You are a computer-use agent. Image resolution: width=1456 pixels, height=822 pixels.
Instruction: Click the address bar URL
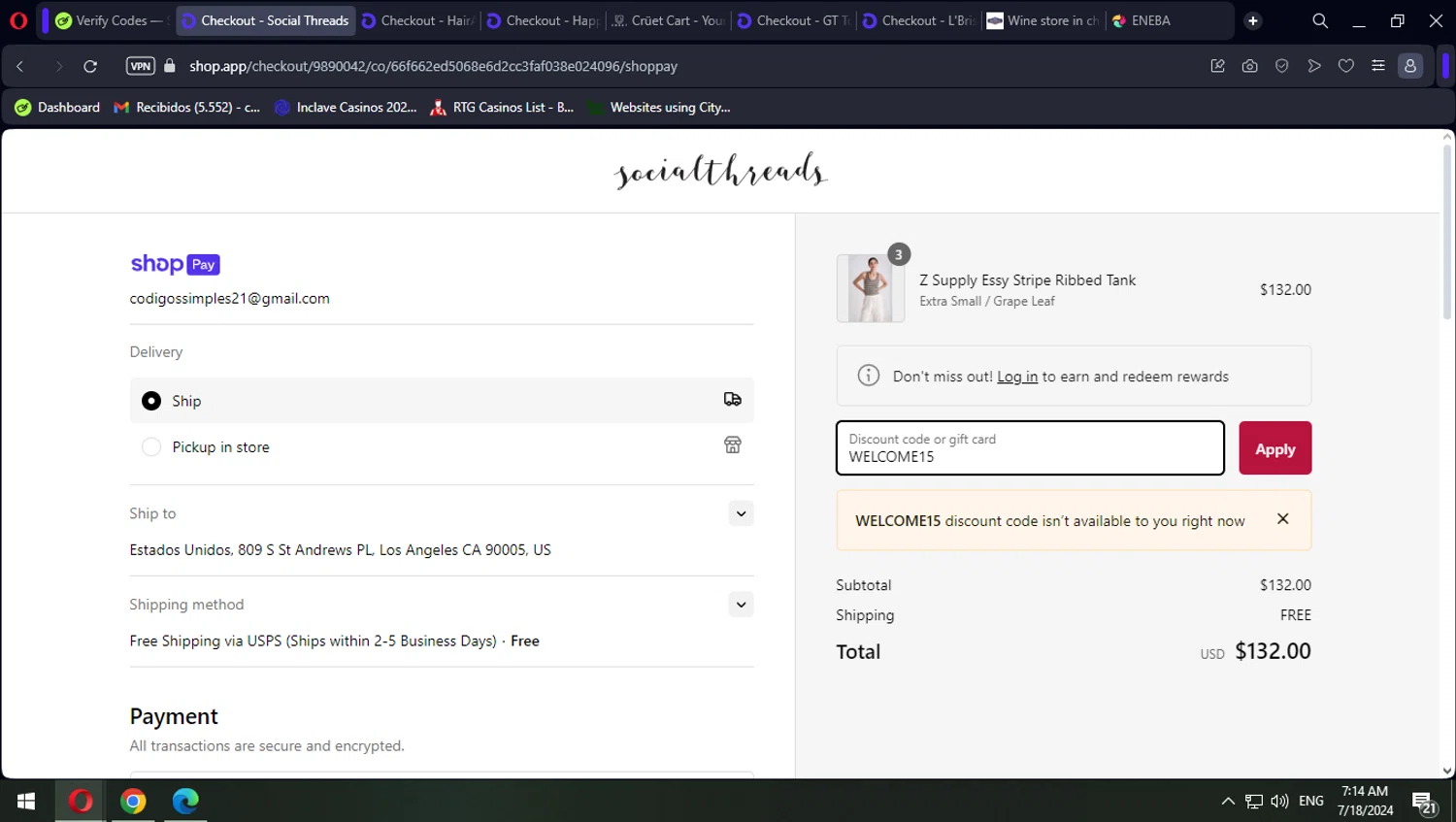click(x=433, y=66)
